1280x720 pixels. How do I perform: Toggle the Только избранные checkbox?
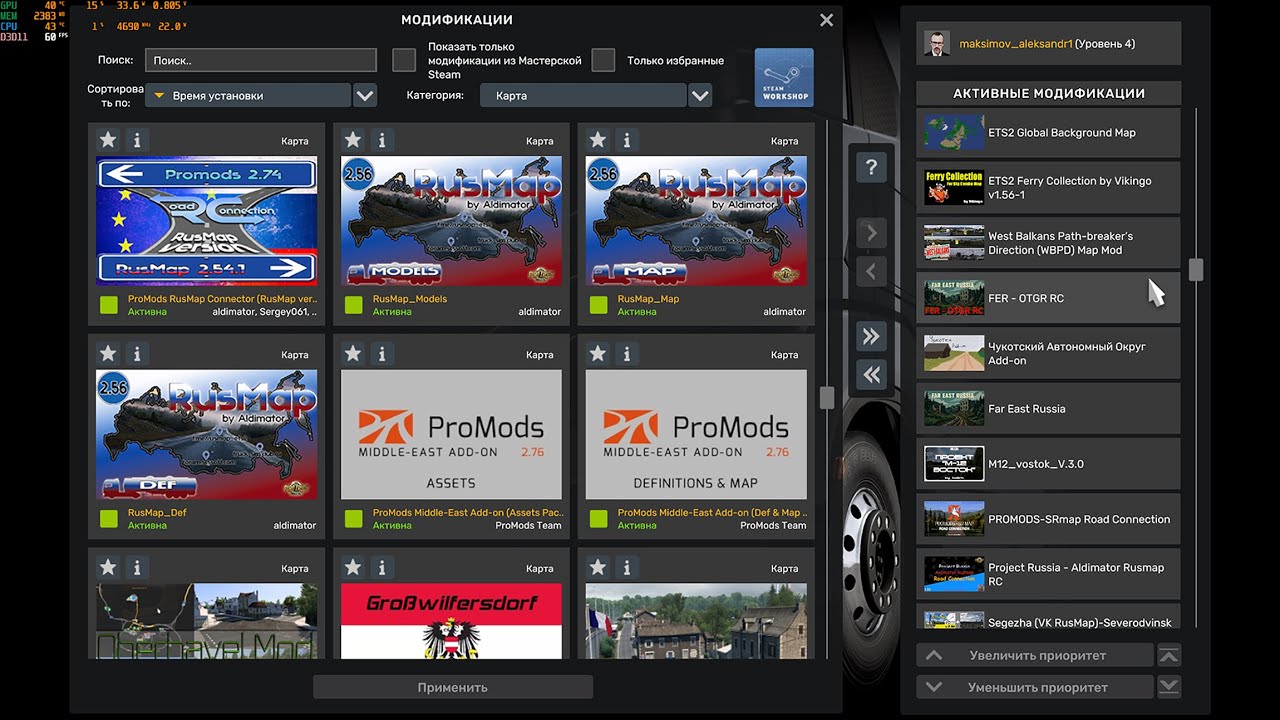603,60
